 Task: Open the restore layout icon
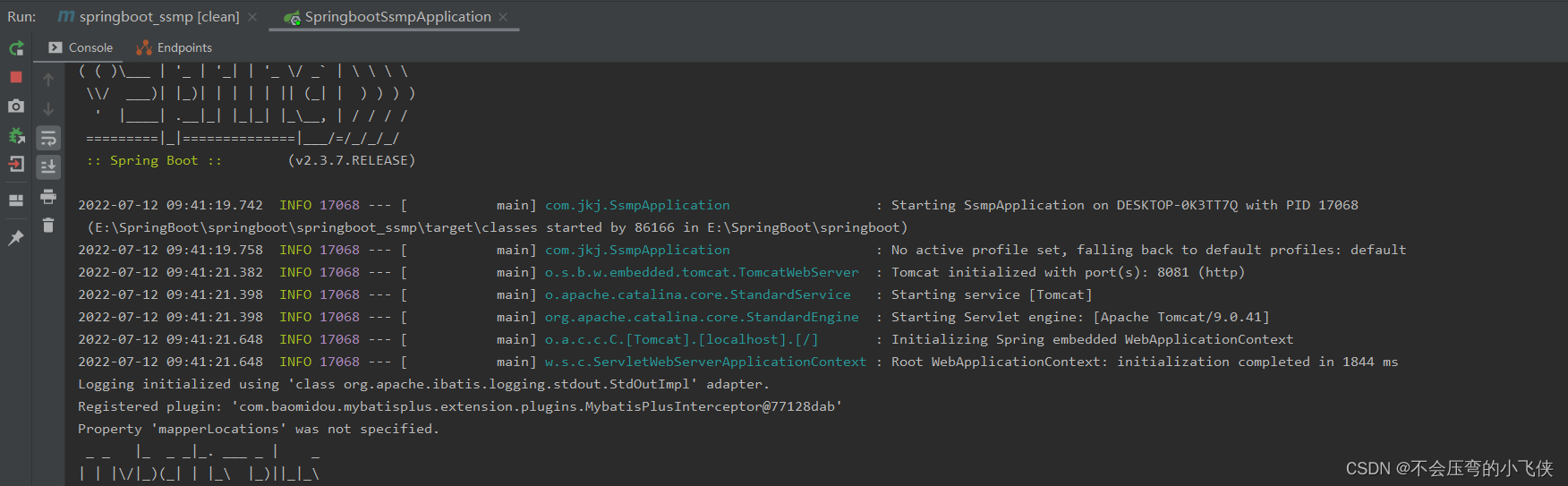coord(16,200)
